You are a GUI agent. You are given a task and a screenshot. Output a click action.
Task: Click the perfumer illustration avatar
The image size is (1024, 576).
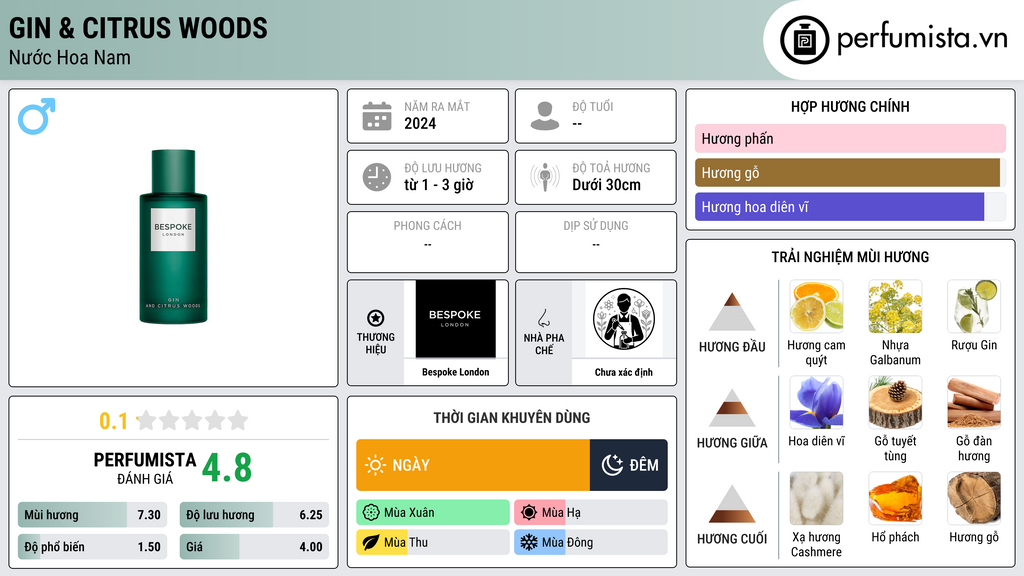[x=624, y=319]
